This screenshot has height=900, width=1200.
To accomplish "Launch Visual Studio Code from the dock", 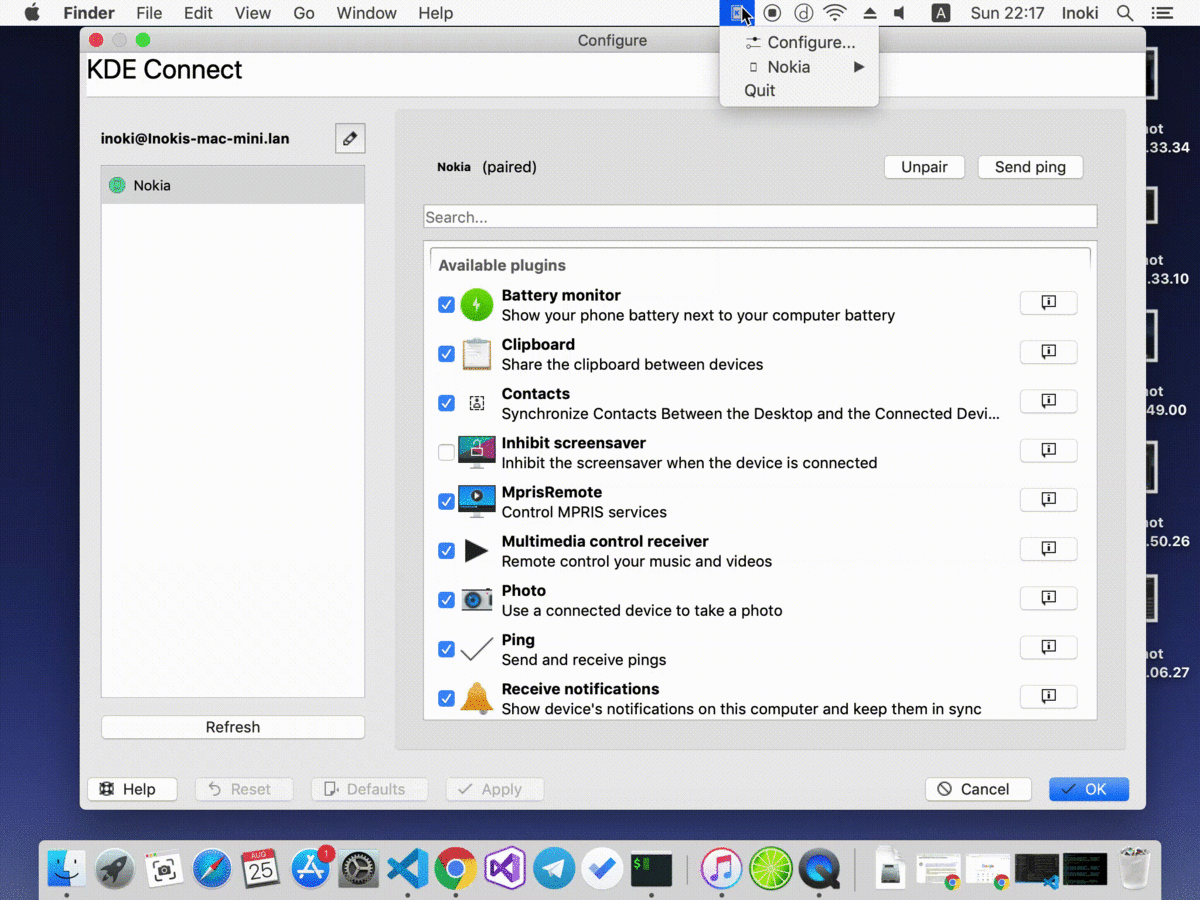I will [407, 869].
